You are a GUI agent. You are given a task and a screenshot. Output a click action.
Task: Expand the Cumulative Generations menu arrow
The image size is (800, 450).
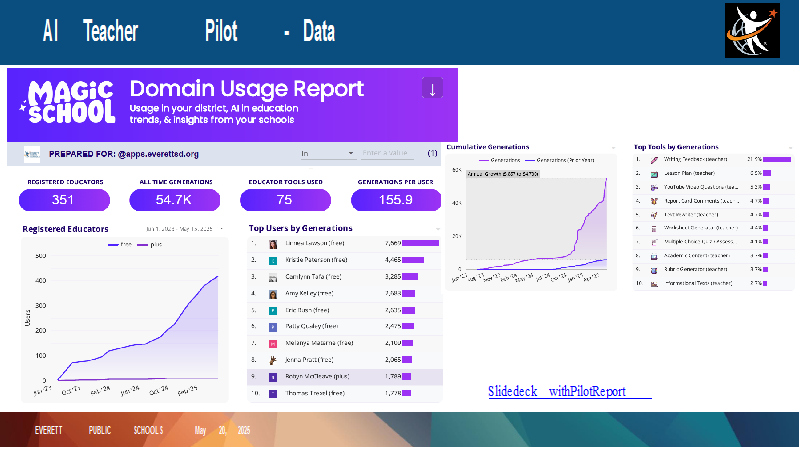coord(613,147)
